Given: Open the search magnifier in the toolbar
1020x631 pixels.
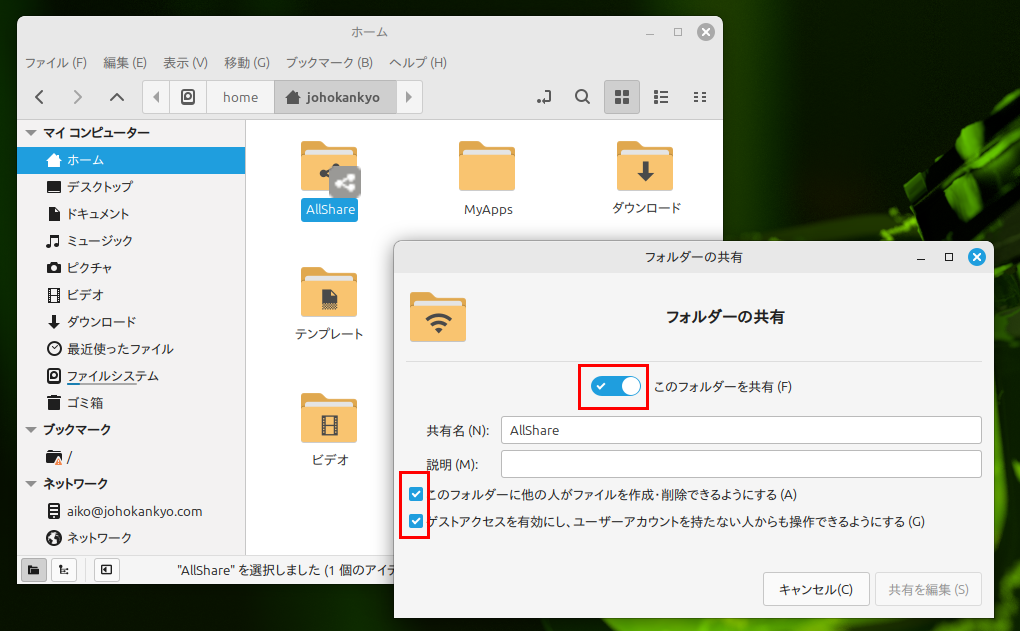Looking at the screenshot, I should (582, 97).
